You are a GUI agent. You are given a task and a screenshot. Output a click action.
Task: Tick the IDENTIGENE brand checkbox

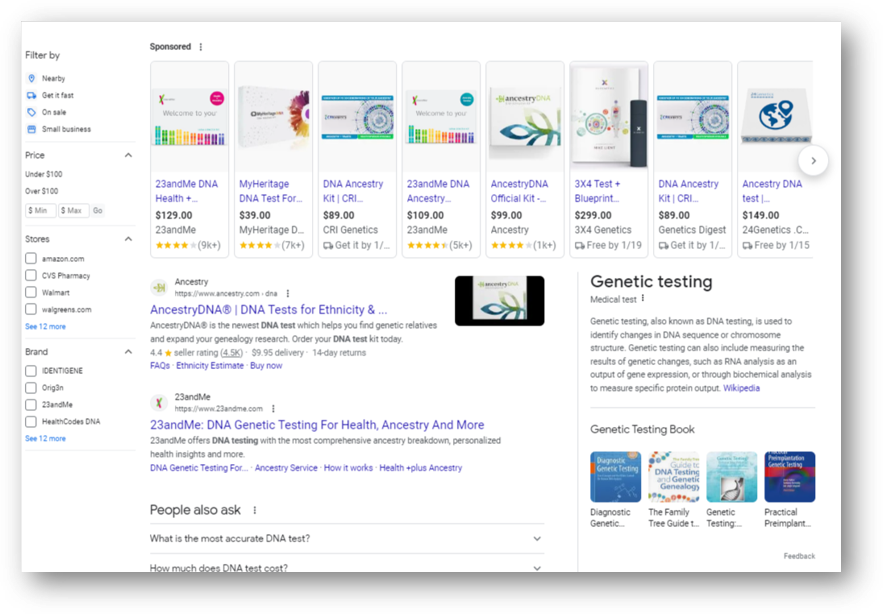pos(31,371)
